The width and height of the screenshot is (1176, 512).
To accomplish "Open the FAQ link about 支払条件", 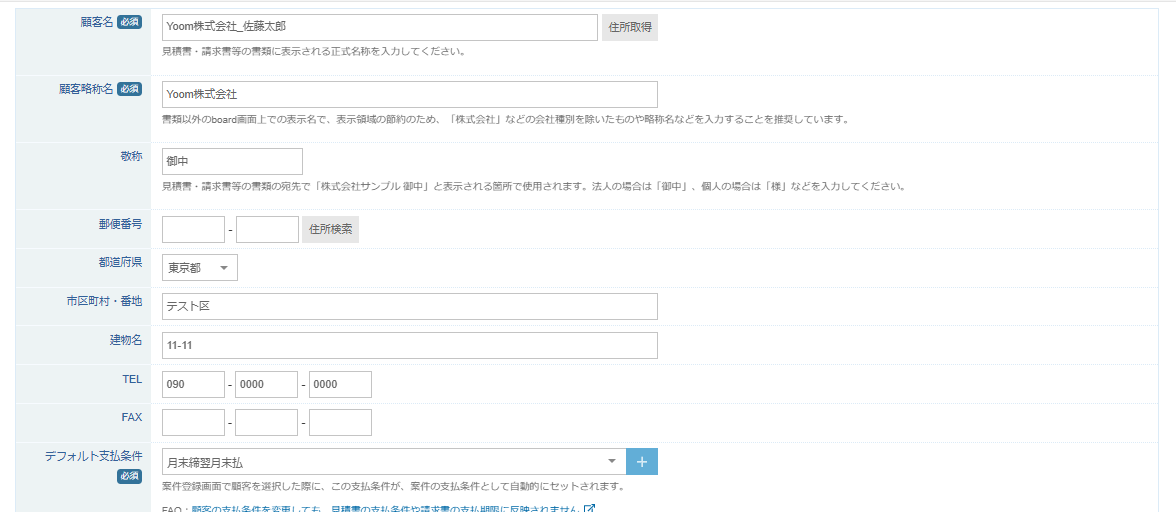I will point(386,508).
